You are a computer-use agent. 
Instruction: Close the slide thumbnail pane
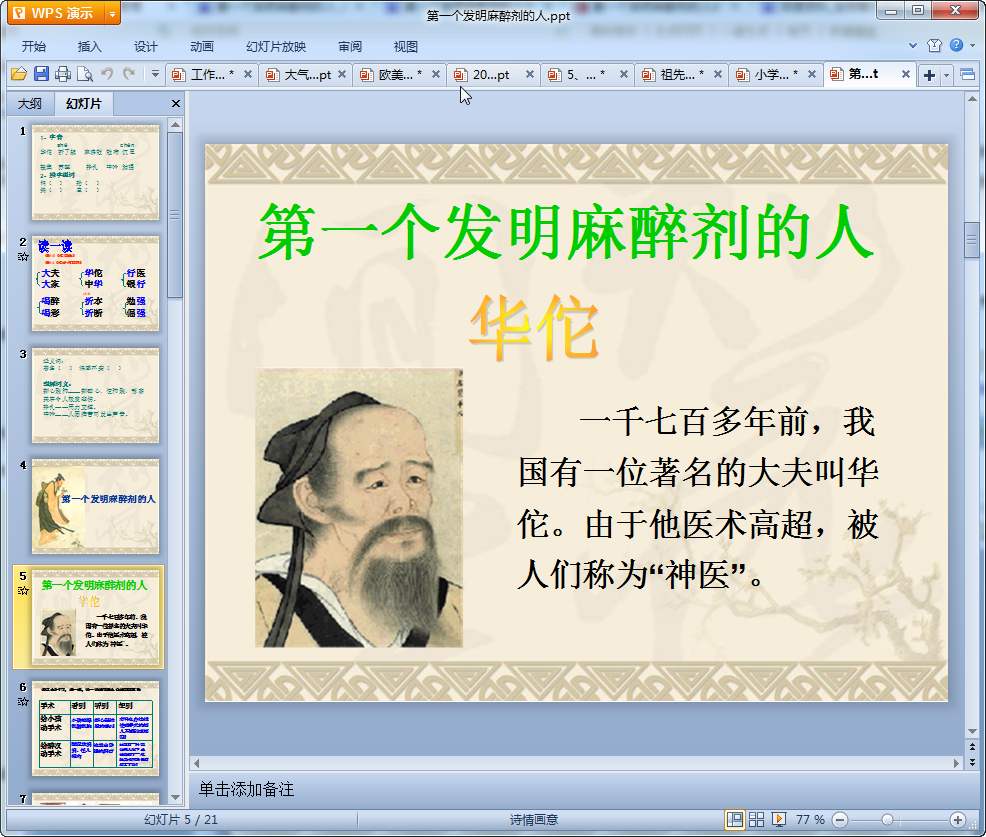[x=176, y=104]
